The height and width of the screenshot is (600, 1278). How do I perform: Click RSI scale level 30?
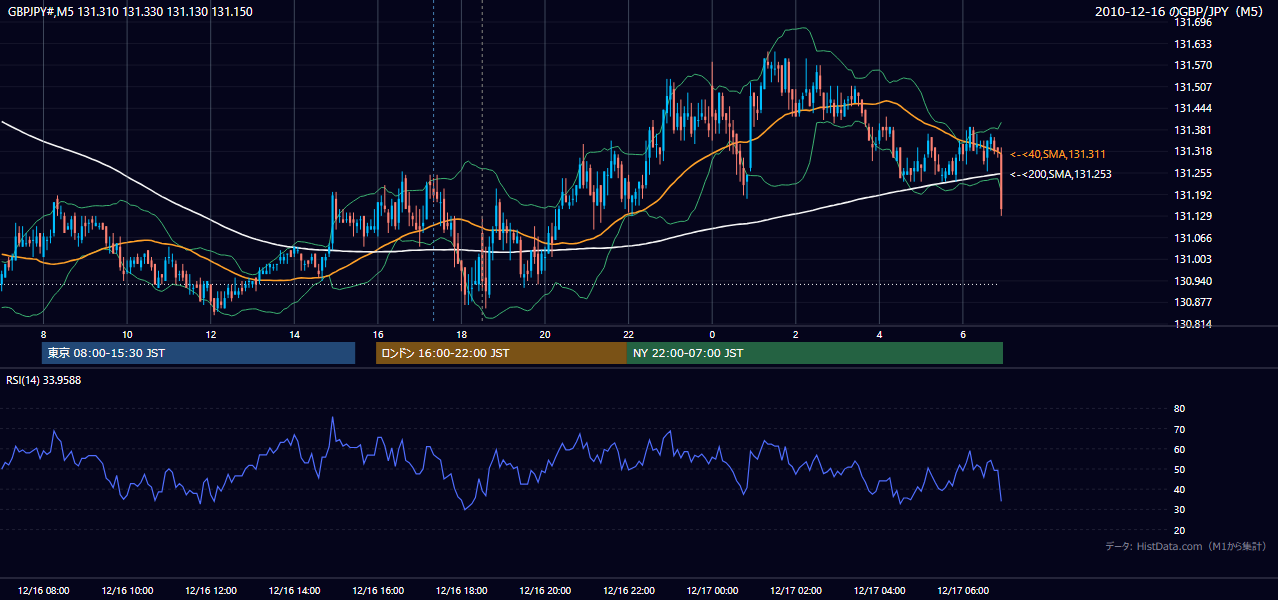[1179, 510]
